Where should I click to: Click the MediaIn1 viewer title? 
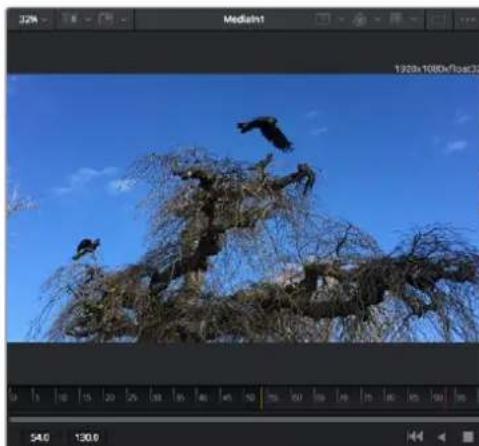244,19
